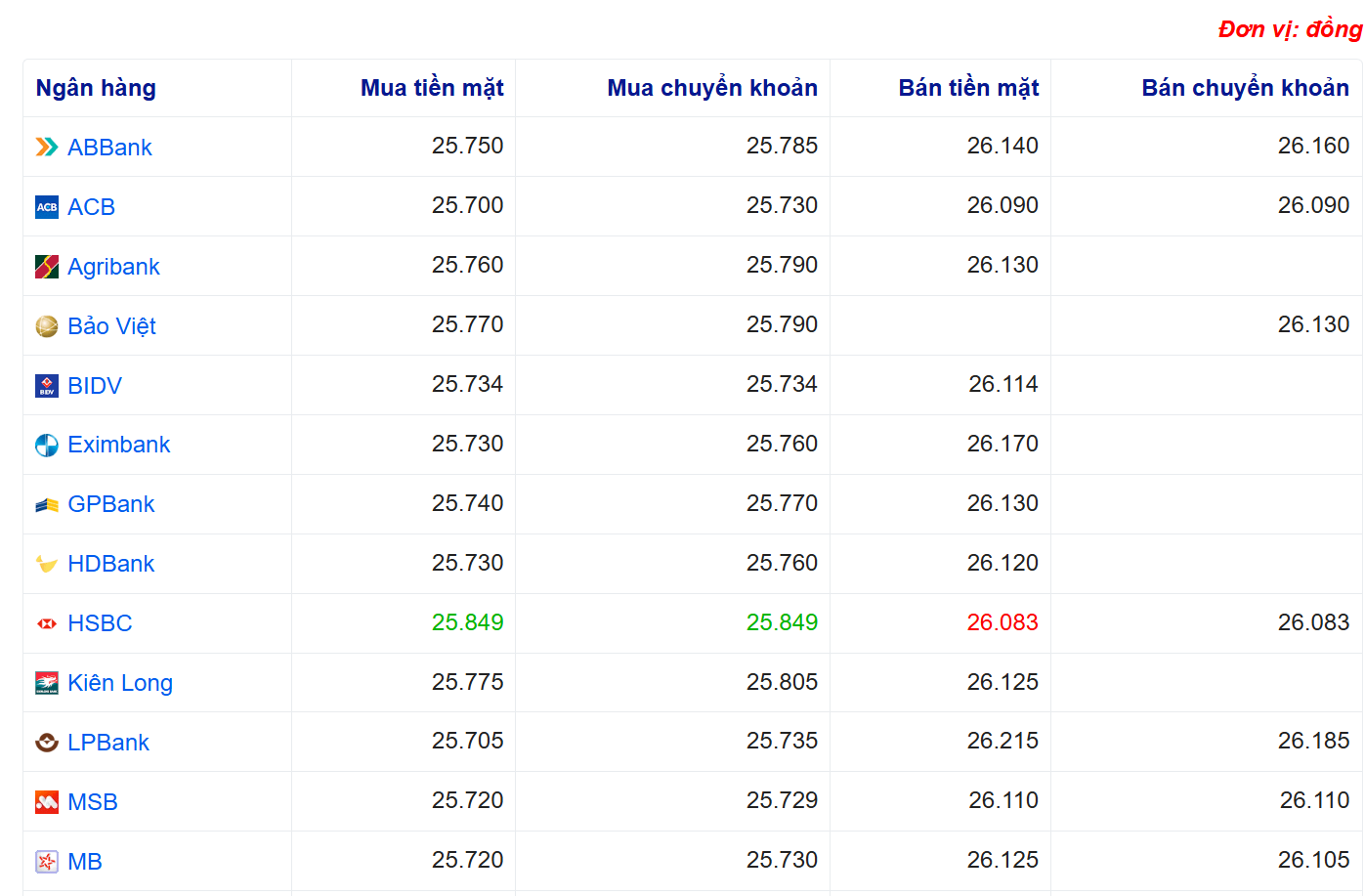
Task: Click the HSBC hexagon logo
Action: (47, 623)
